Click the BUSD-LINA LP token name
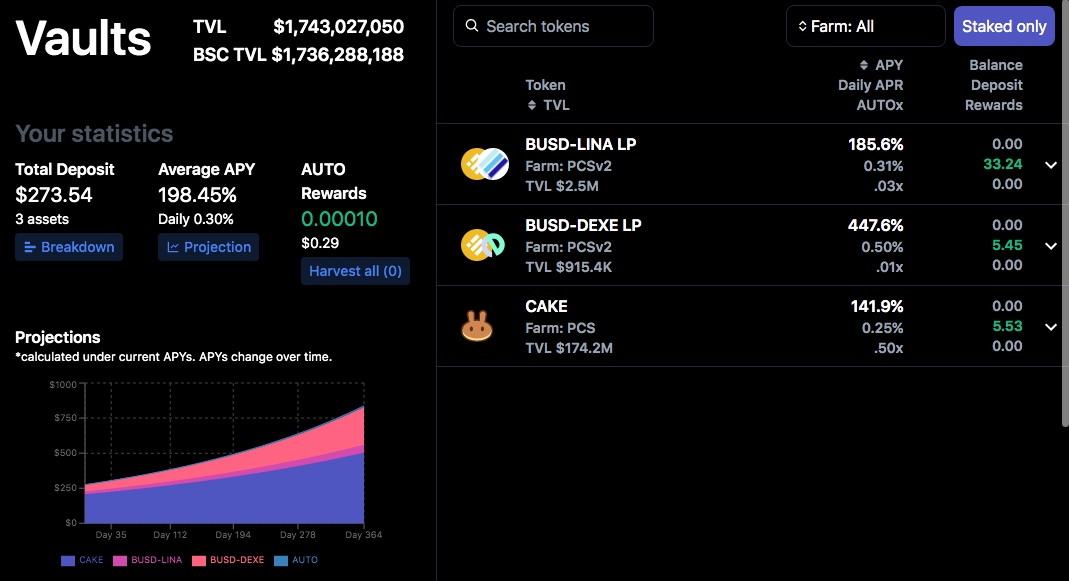The width and height of the screenshot is (1069, 581). [580, 145]
